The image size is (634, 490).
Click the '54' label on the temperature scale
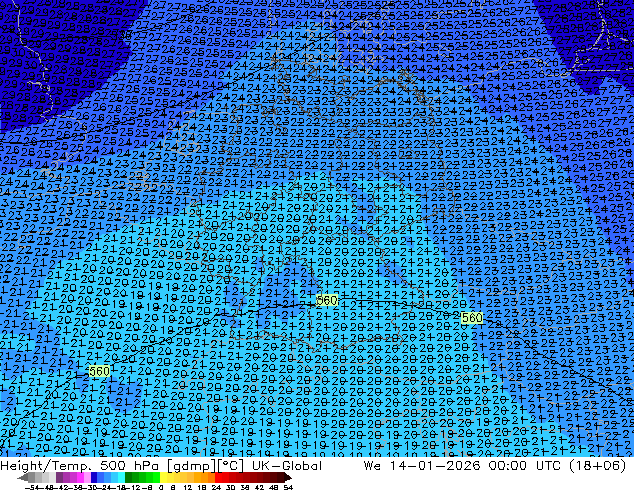pos(288,487)
